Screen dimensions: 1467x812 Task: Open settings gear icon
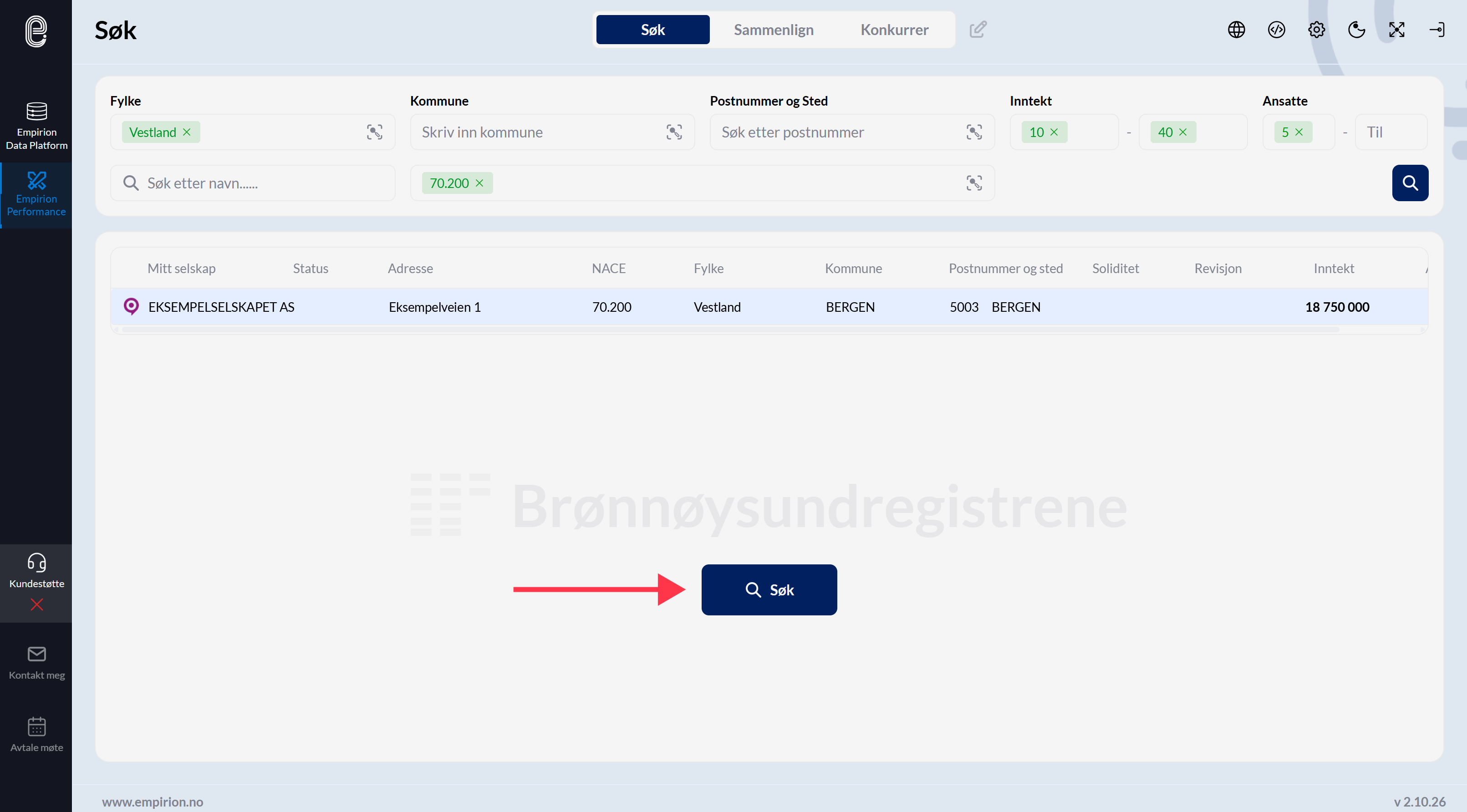pos(1316,30)
